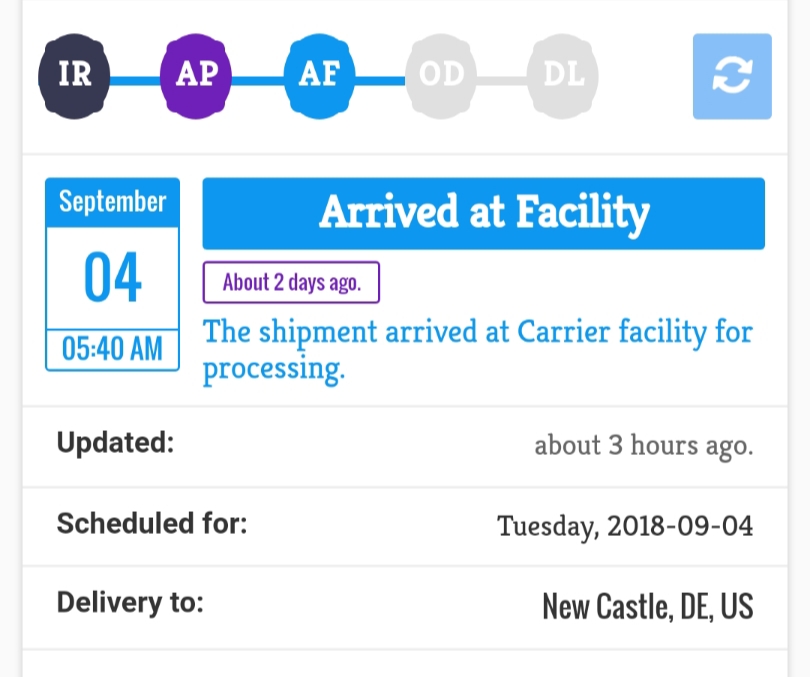This screenshot has height=677, width=810.
Task: Click the gray OD status circle
Action: pyautogui.click(x=441, y=76)
